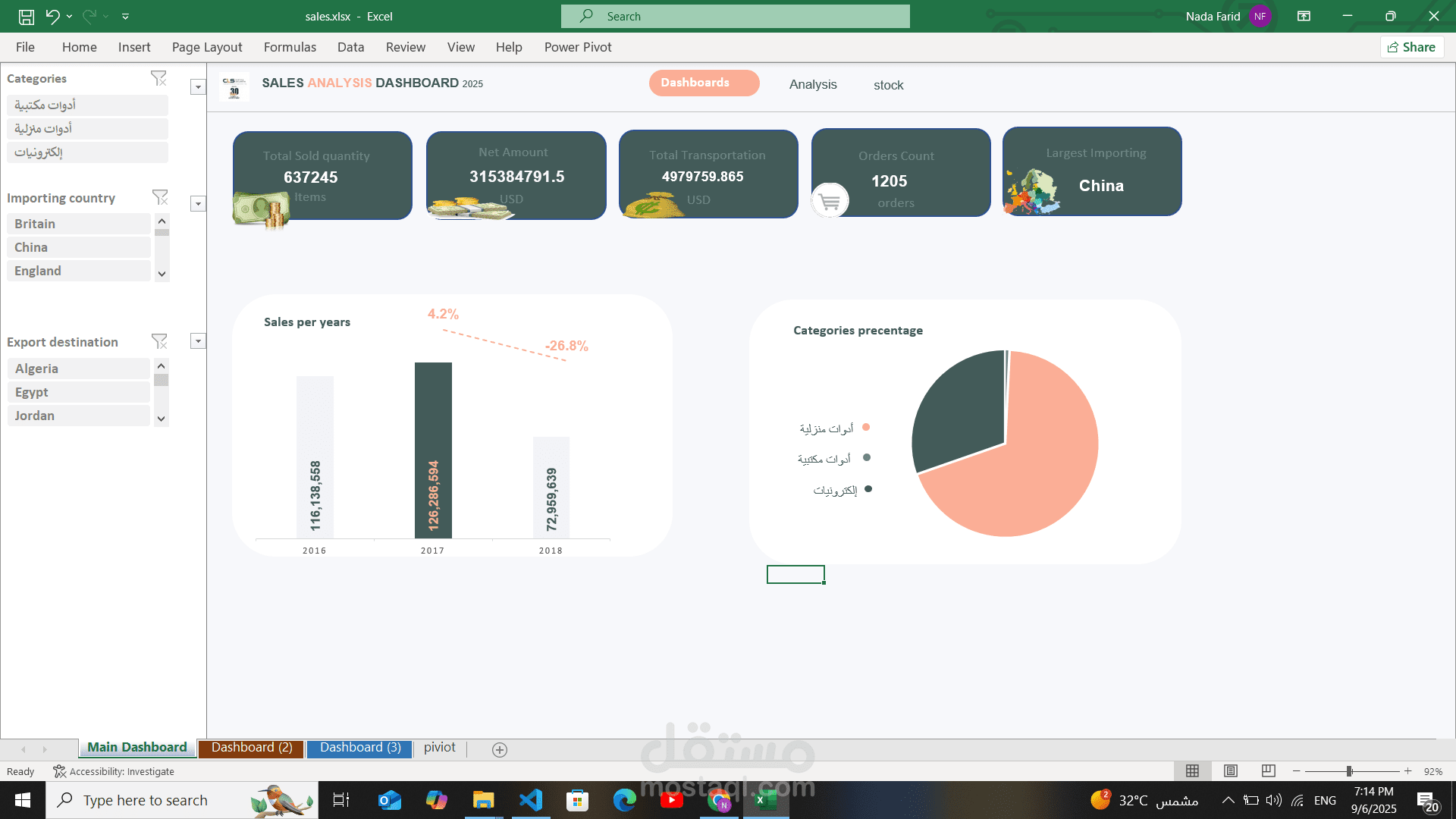Toggle Egypt in Export destination slicer

point(79,392)
